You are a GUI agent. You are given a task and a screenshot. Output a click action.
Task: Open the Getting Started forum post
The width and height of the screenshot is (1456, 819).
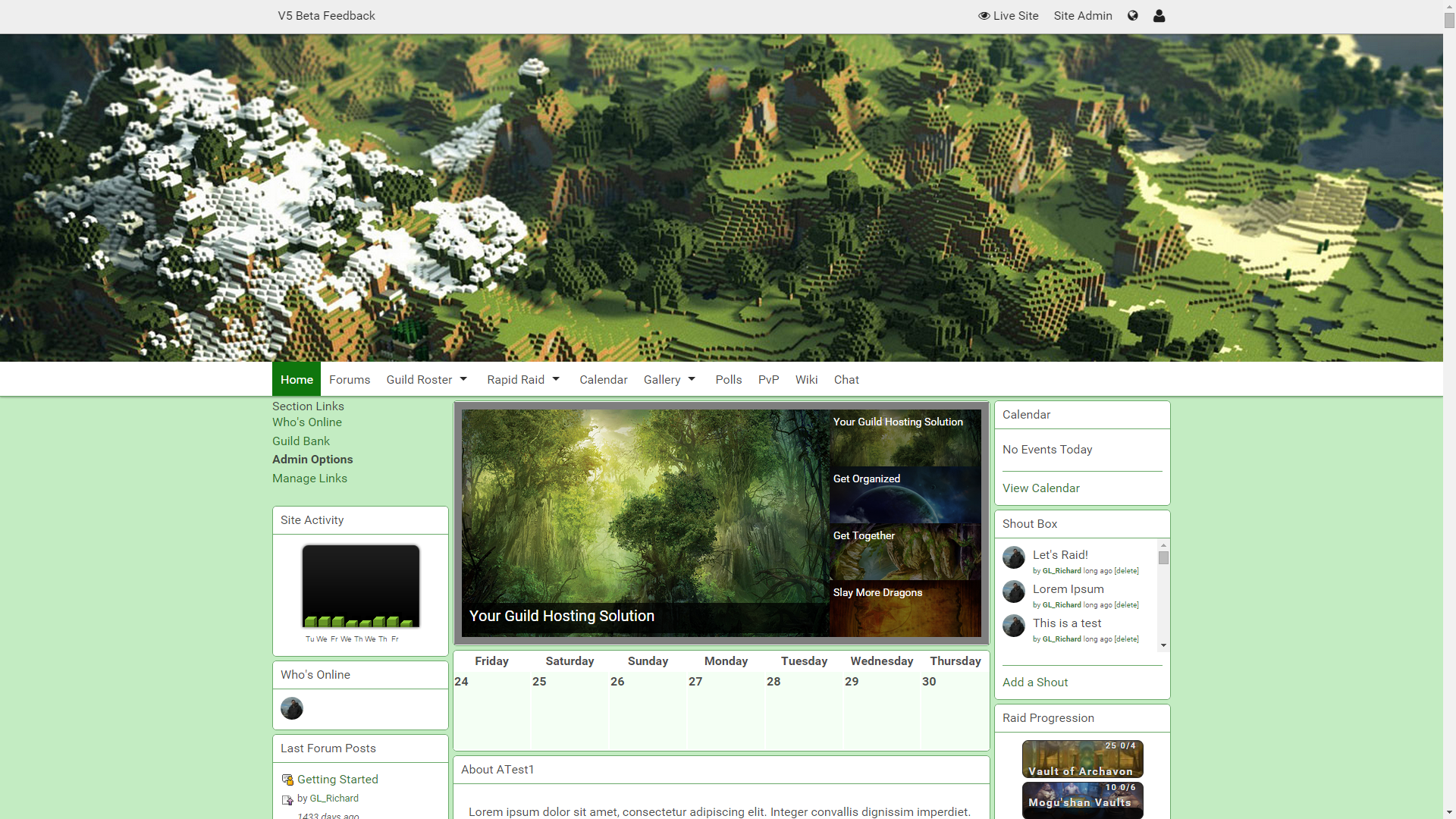[337, 780]
